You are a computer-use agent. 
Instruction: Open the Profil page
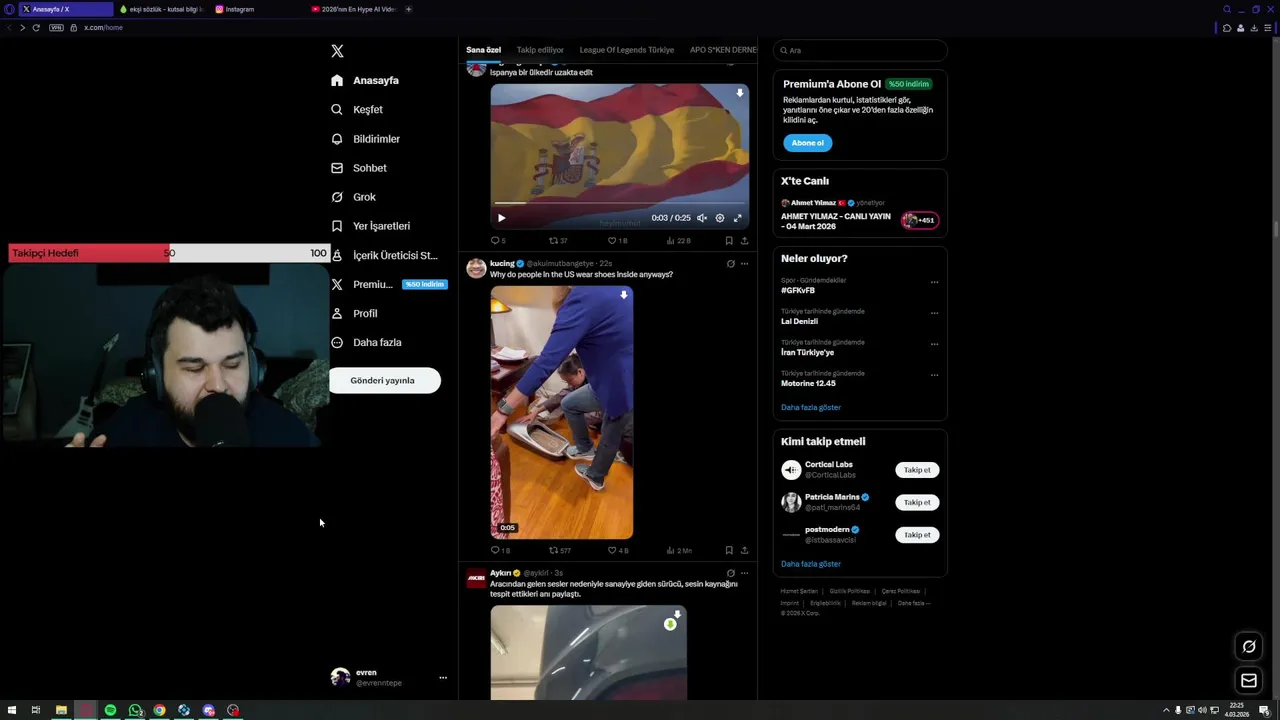click(354, 313)
